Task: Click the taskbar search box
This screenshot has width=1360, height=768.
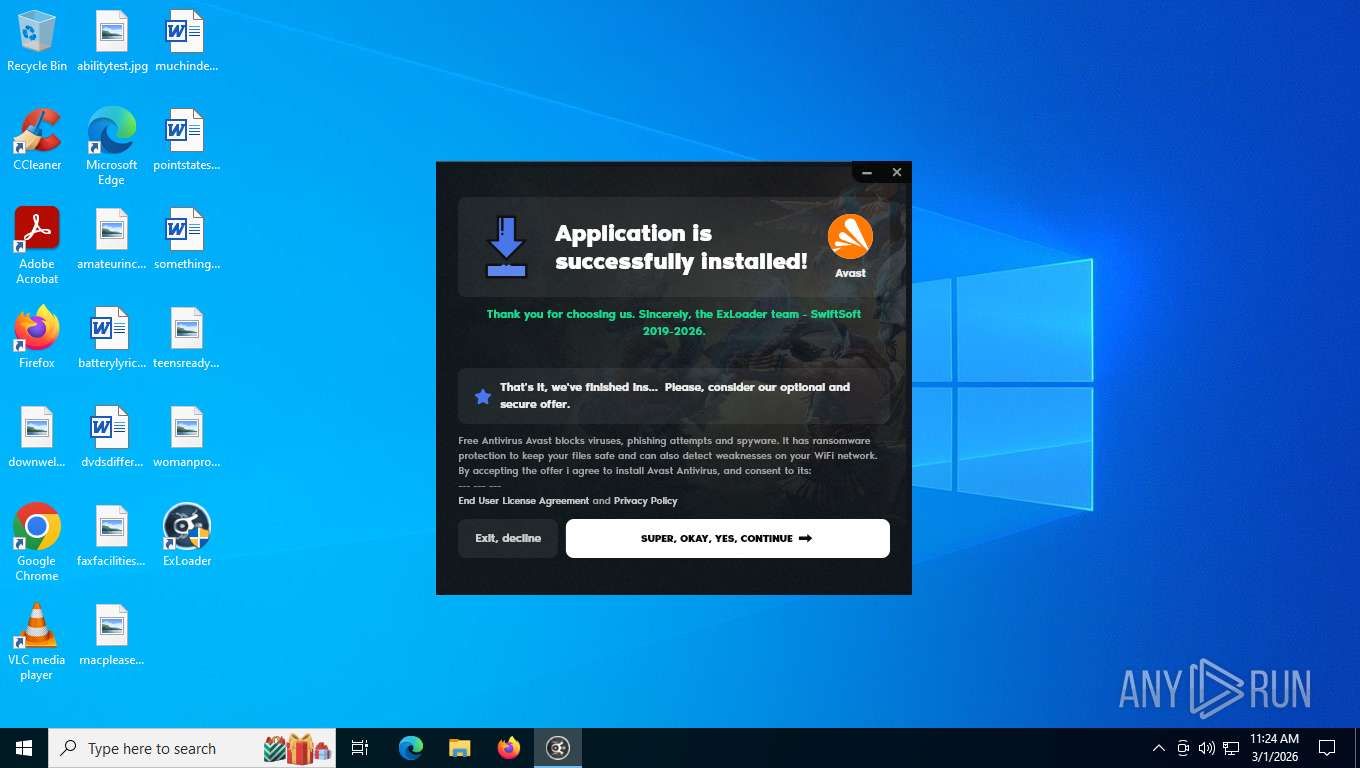Action: click(192, 748)
